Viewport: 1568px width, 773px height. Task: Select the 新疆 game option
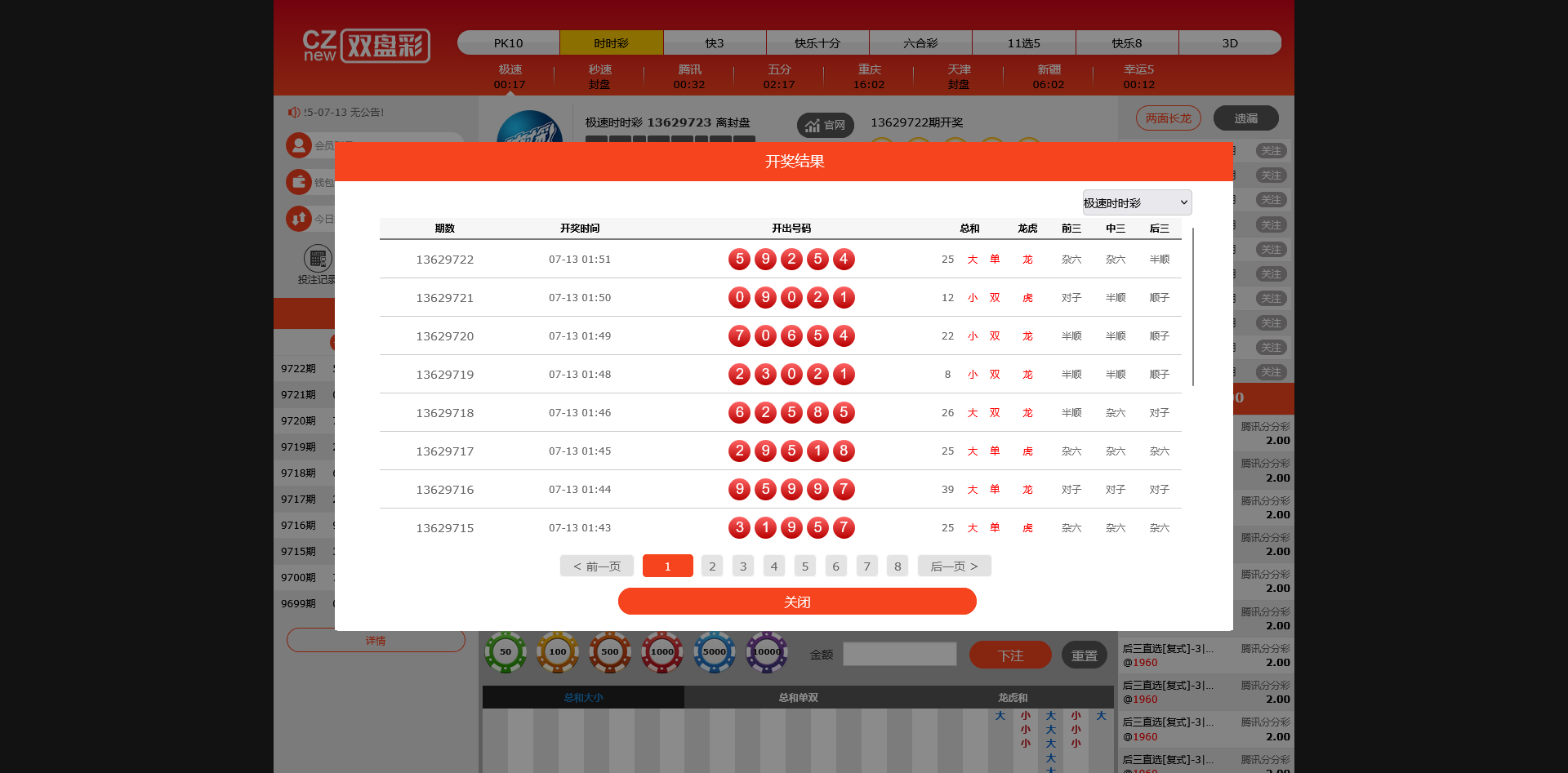tap(1049, 77)
